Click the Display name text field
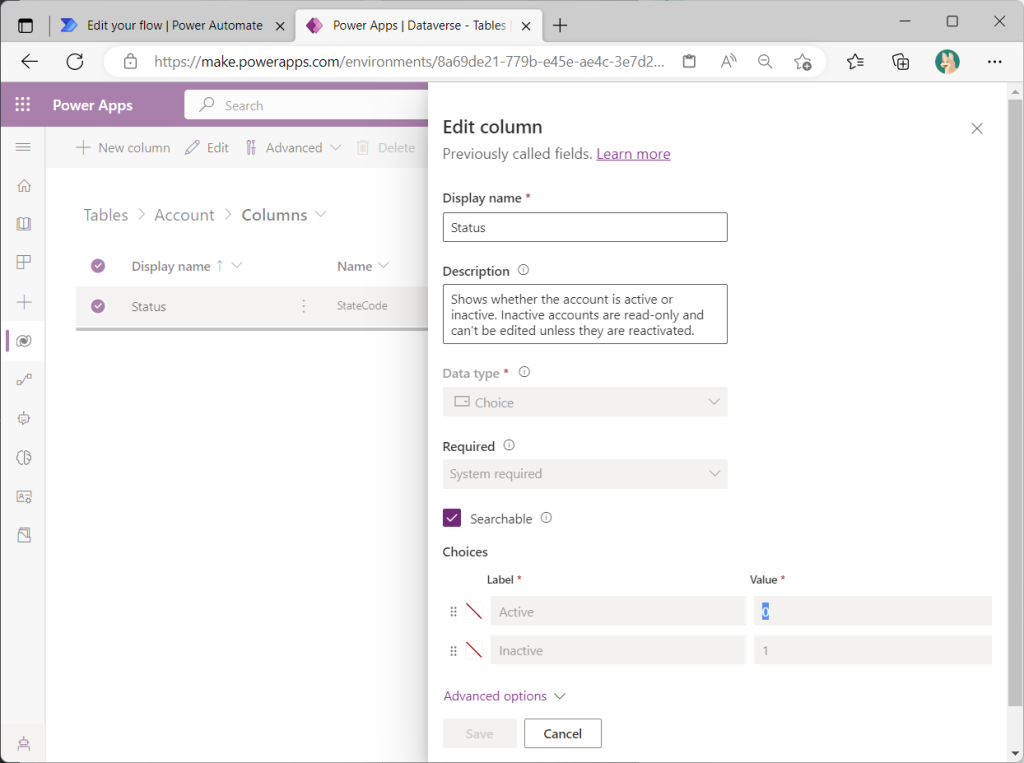This screenshot has width=1024, height=763. point(585,227)
